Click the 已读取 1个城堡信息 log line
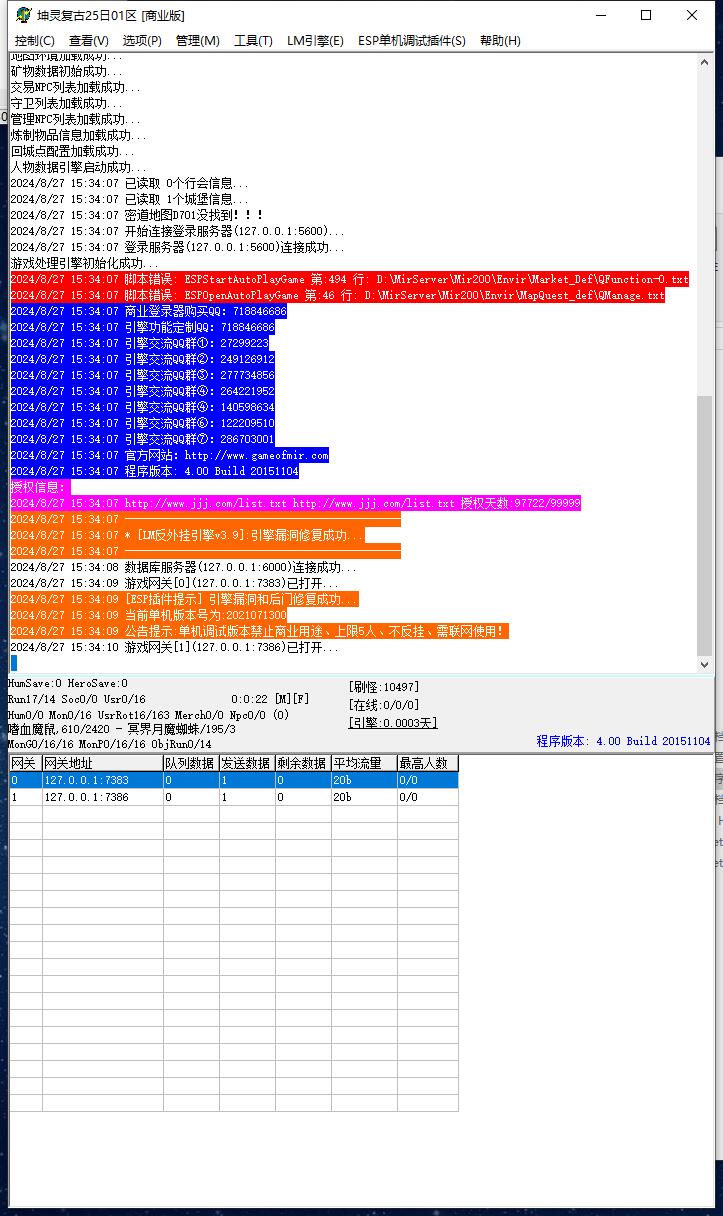This screenshot has width=723, height=1216. 129,199
